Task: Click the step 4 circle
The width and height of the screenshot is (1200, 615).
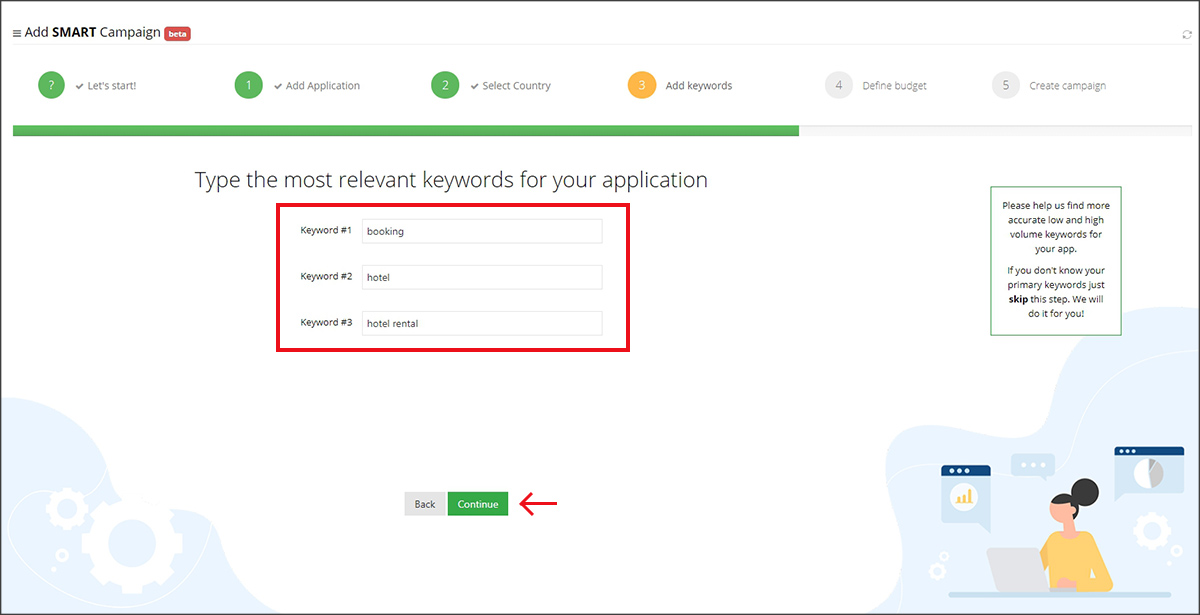Action: (839, 85)
